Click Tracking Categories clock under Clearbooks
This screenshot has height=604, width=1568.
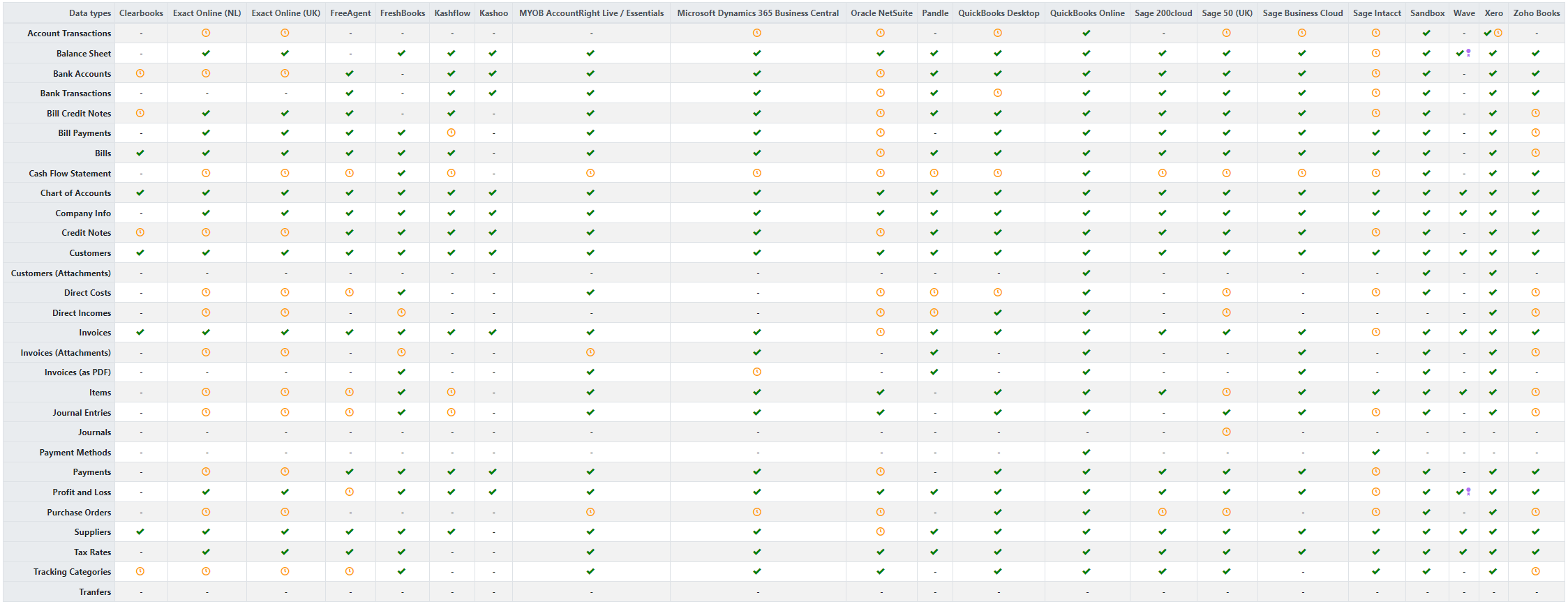[x=140, y=571]
